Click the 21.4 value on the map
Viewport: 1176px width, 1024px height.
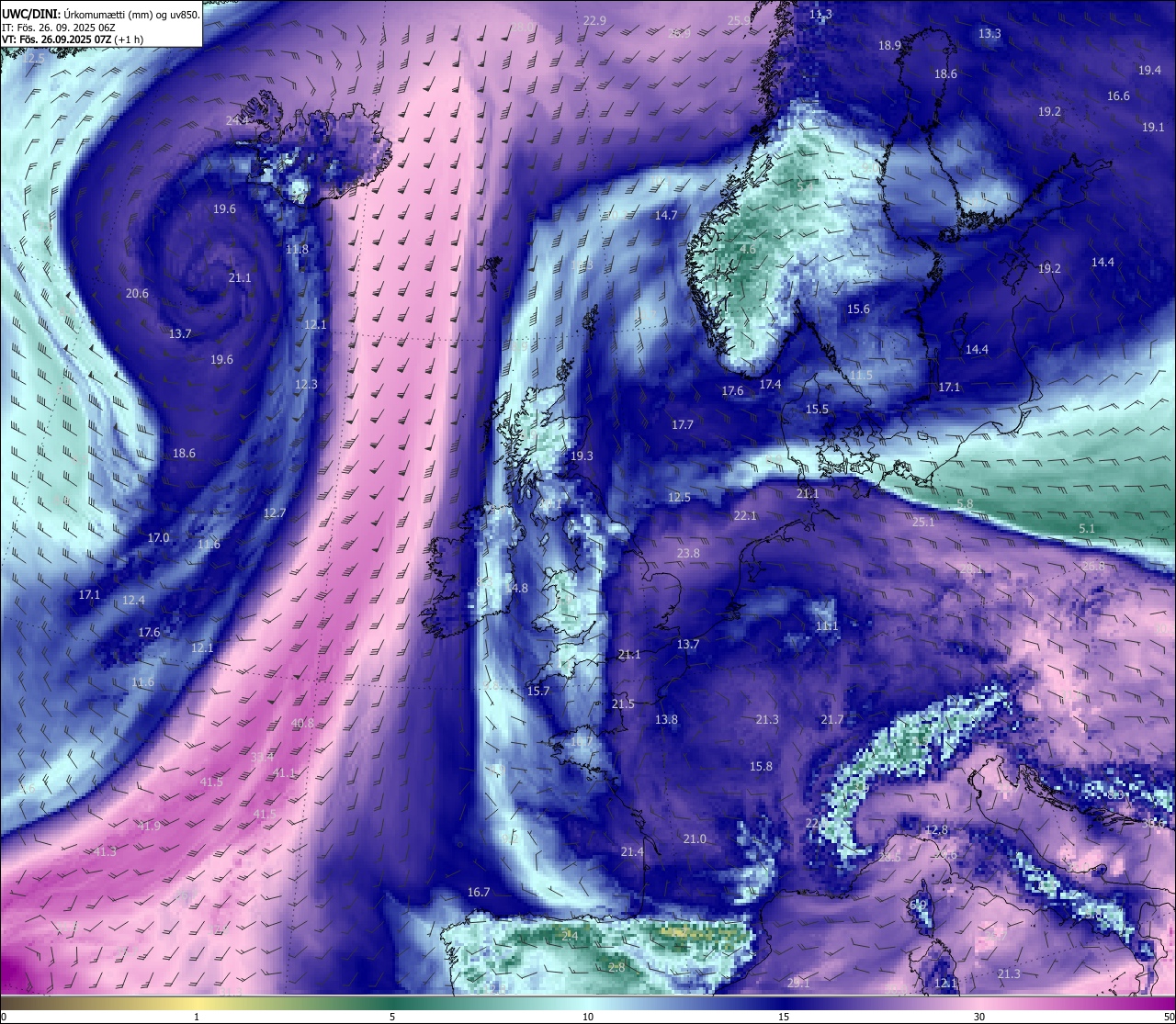click(x=632, y=851)
